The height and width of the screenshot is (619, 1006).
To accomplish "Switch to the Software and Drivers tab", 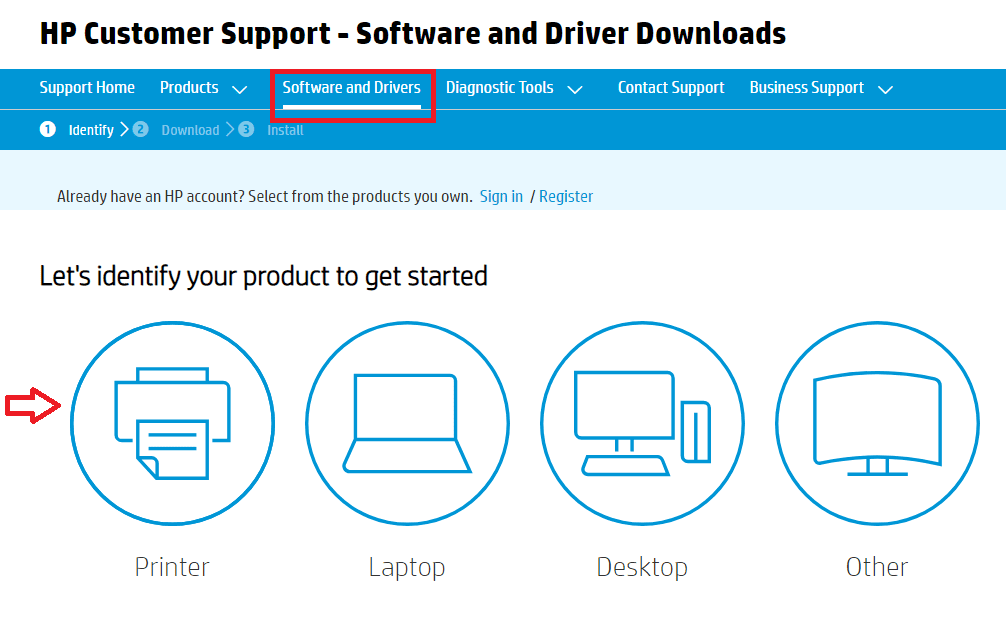I will pyautogui.click(x=351, y=88).
